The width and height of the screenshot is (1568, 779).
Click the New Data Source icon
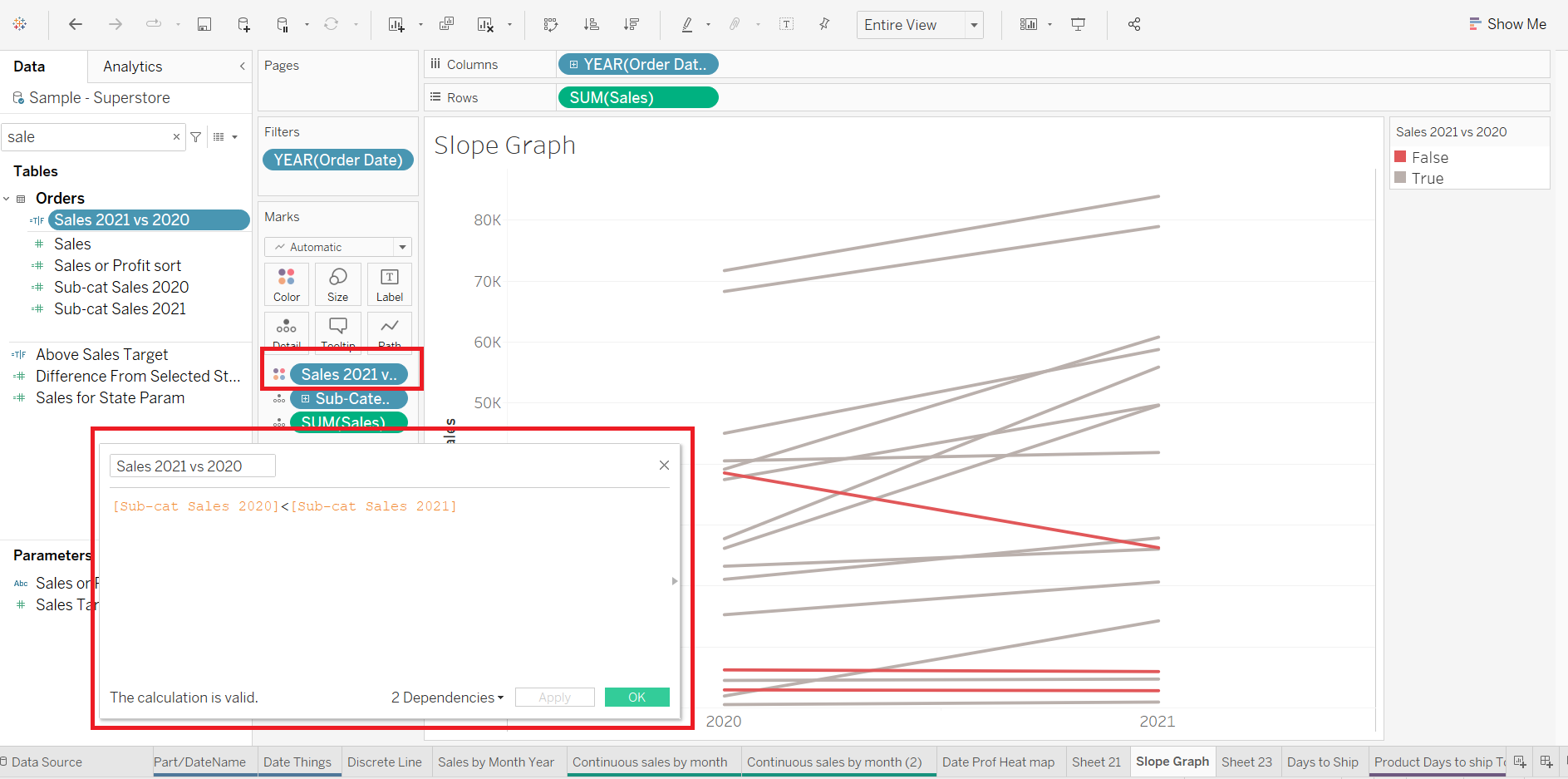(x=243, y=24)
